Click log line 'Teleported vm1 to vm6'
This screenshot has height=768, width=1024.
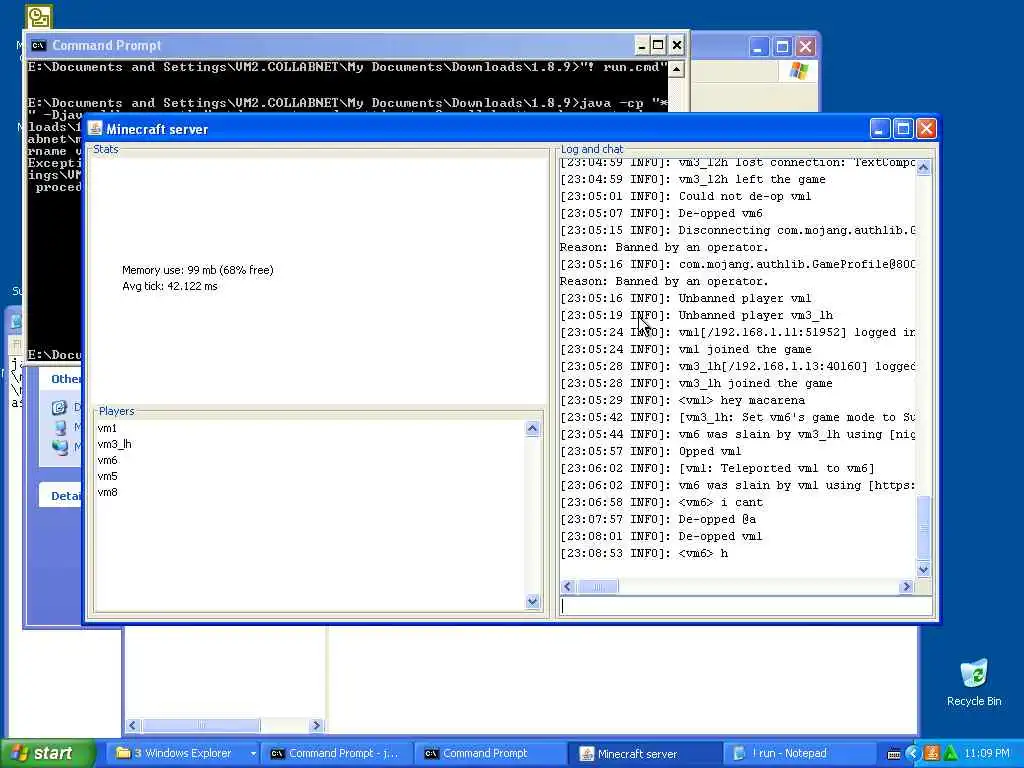click(x=717, y=468)
